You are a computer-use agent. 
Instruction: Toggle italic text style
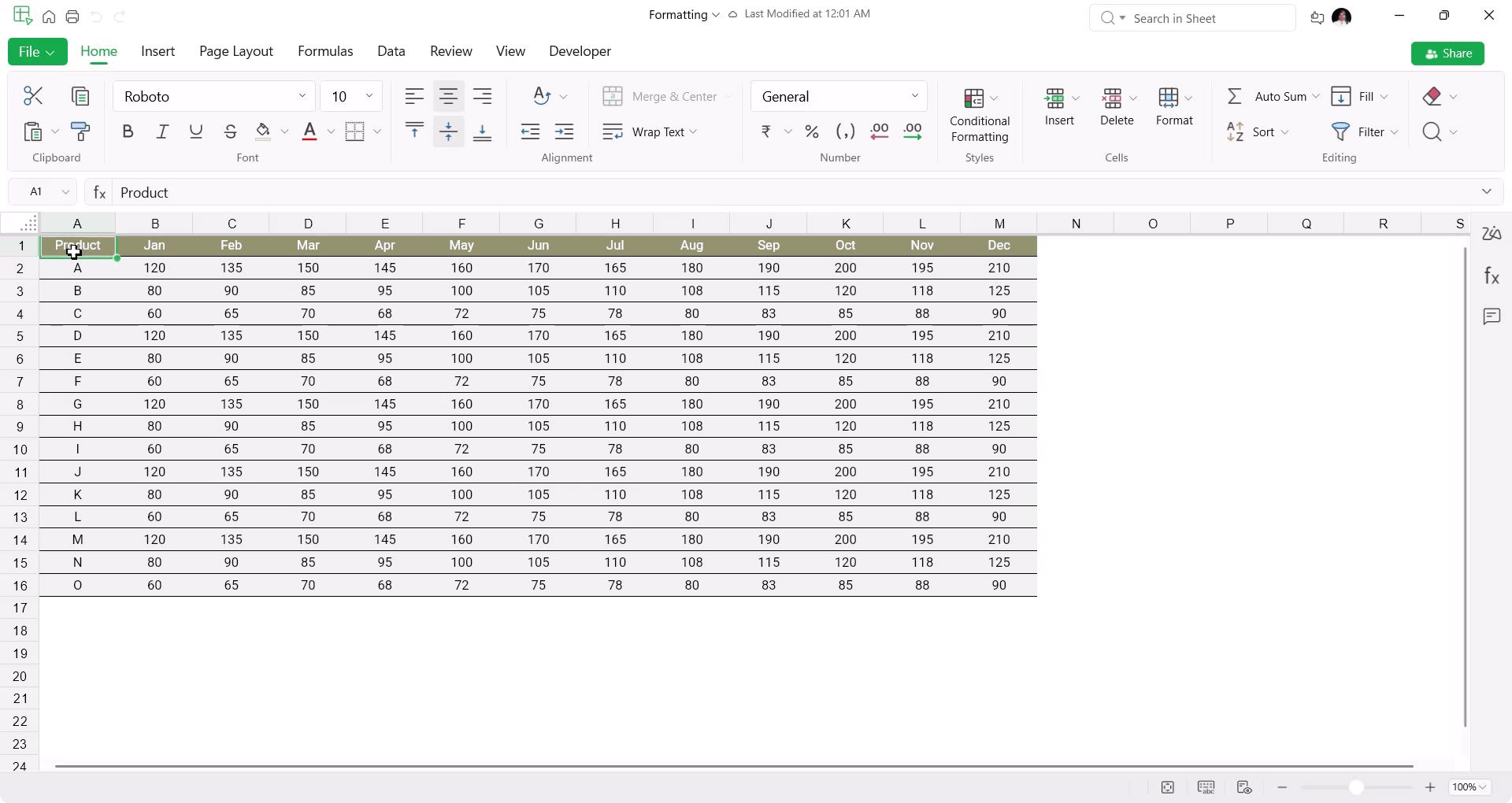click(162, 131)
